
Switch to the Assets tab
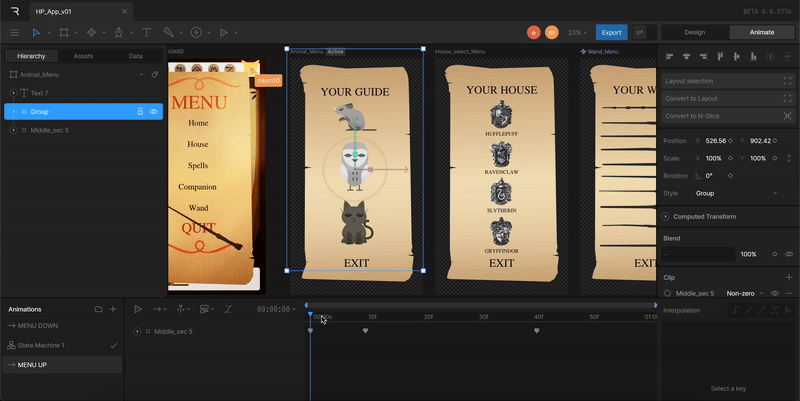tap(83, 56)
